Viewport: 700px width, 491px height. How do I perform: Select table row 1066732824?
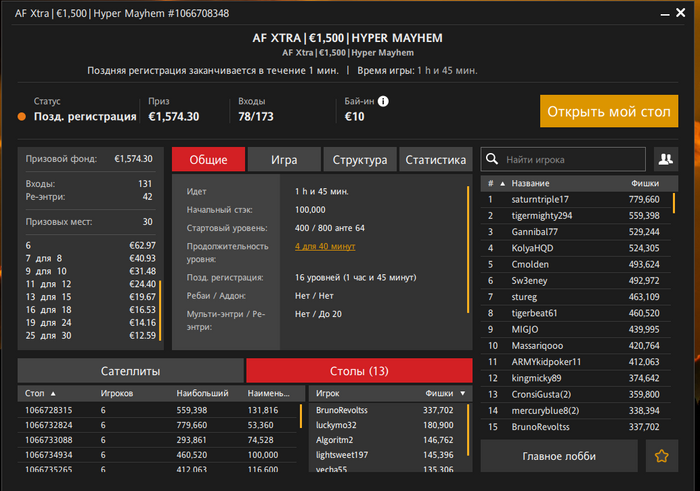coord(157,425)
